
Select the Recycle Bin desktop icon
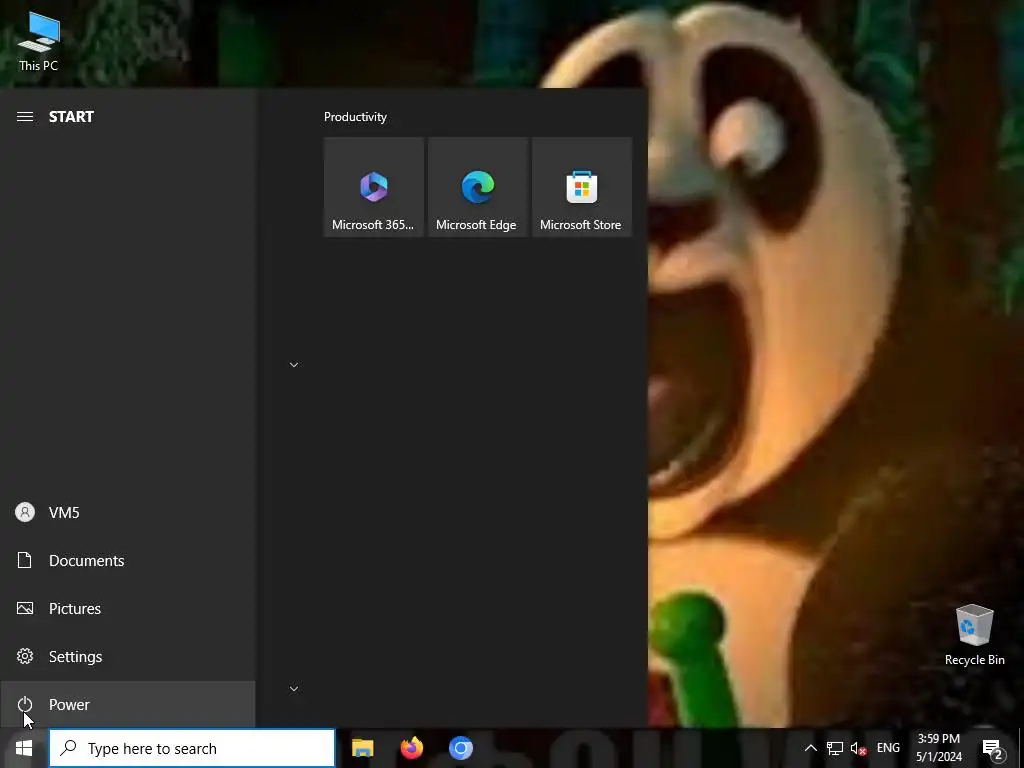[974, 635]
